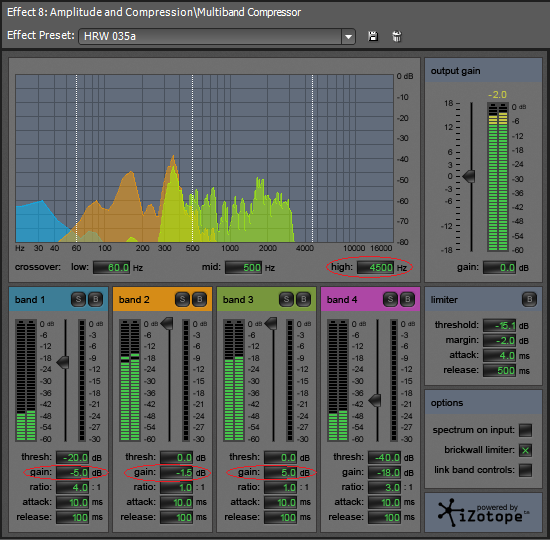Viewport: 550px width, 540px height.
Task: Click band 3 thresh field
Action: (281, 458)
